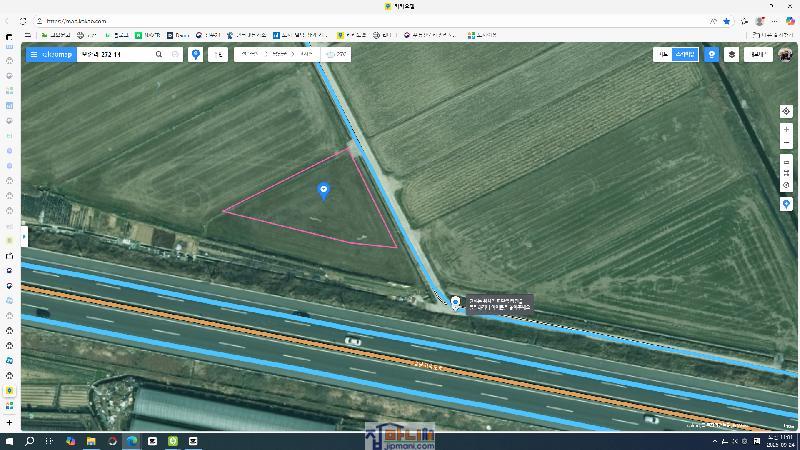The image size is (800, 450).
Task: Switch to skyview satellite map mode
Action: (684, 55)
